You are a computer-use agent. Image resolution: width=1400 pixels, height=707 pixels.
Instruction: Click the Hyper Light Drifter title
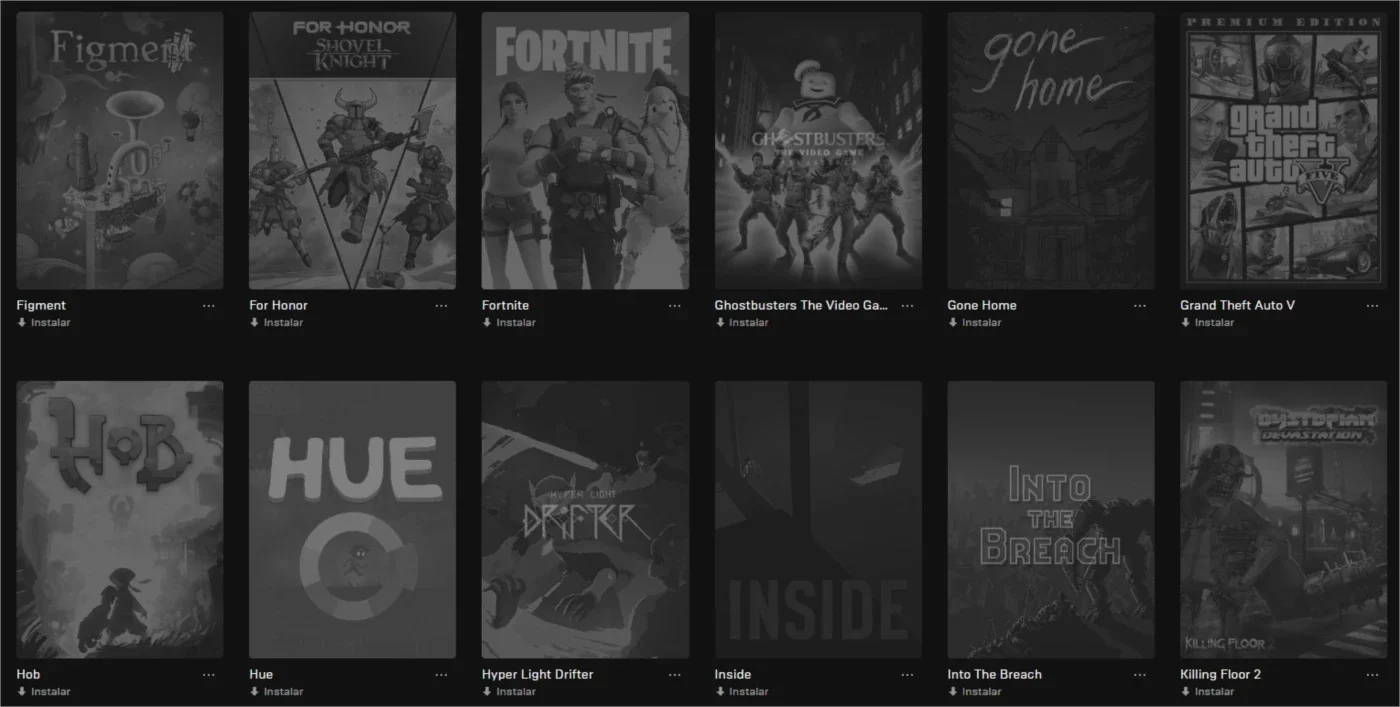(x=538, y=675)
